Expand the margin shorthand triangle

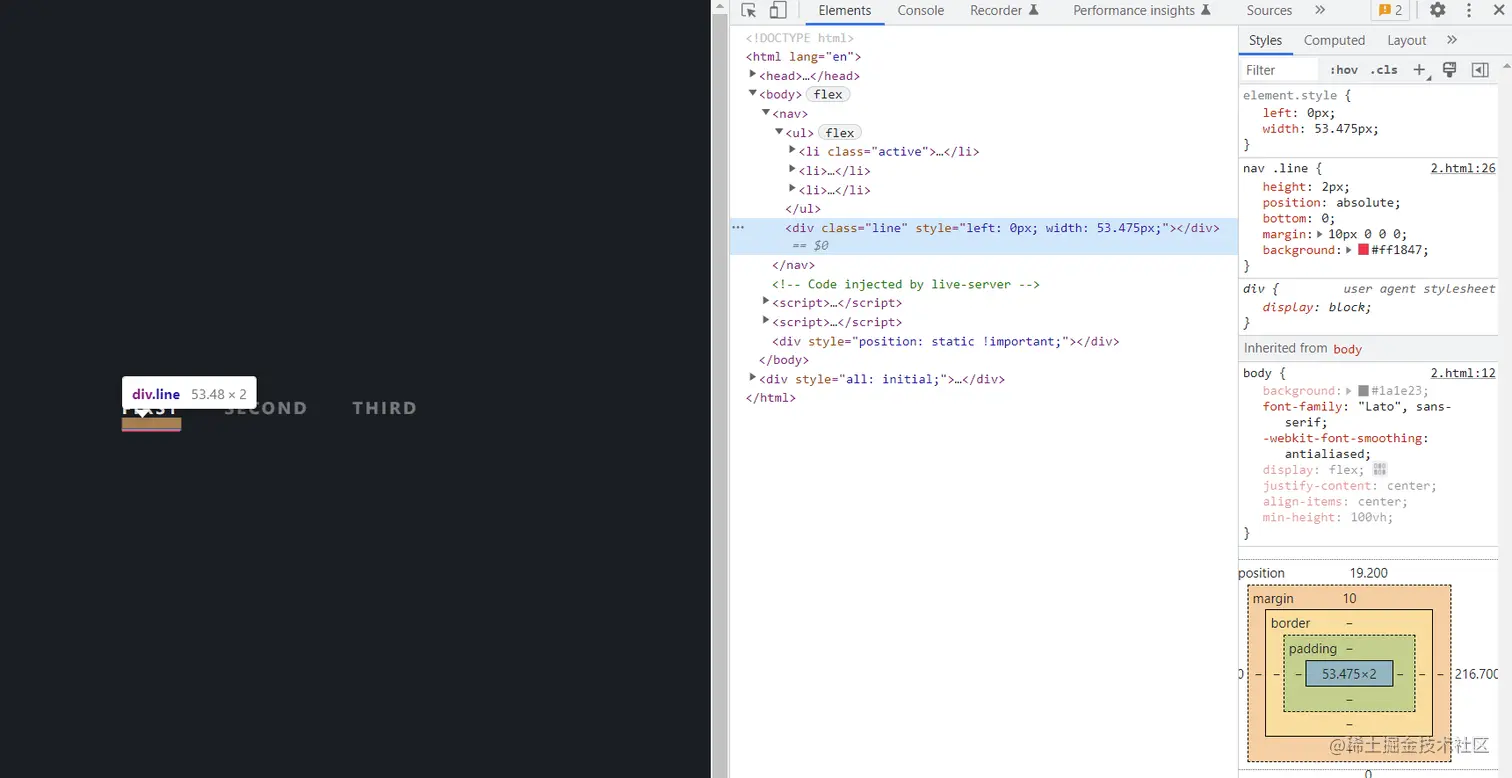(x=1319, y=234)
